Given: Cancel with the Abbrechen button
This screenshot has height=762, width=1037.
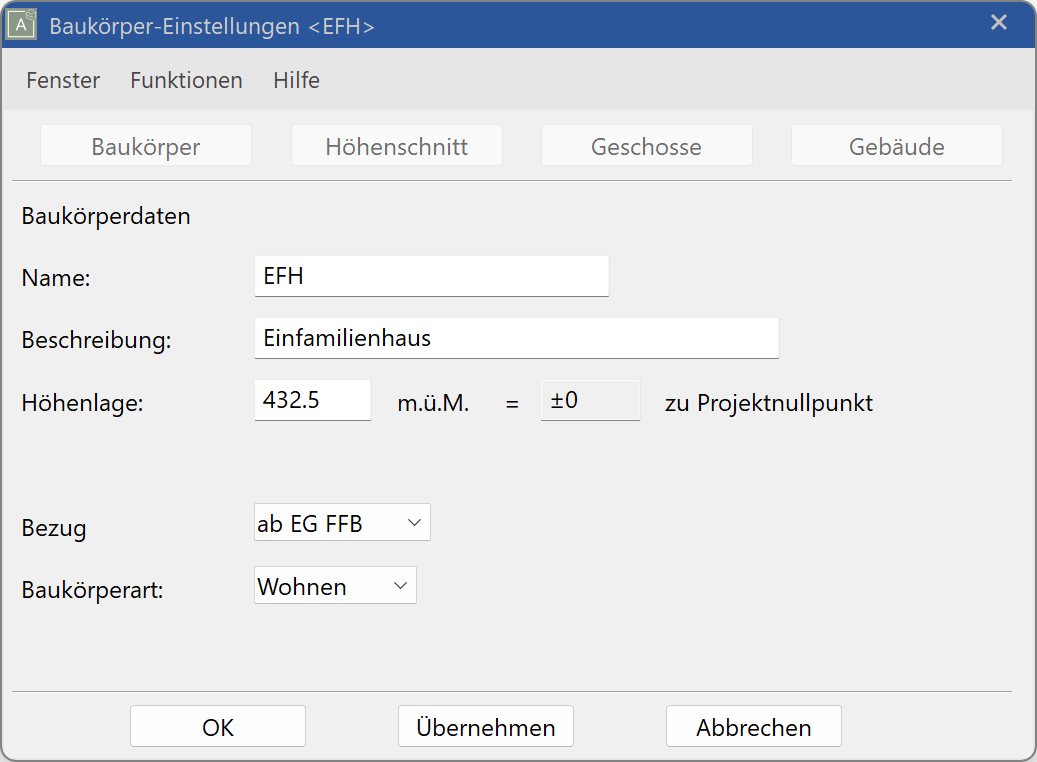Looking at the screenshot, I should tap(753, 727).
